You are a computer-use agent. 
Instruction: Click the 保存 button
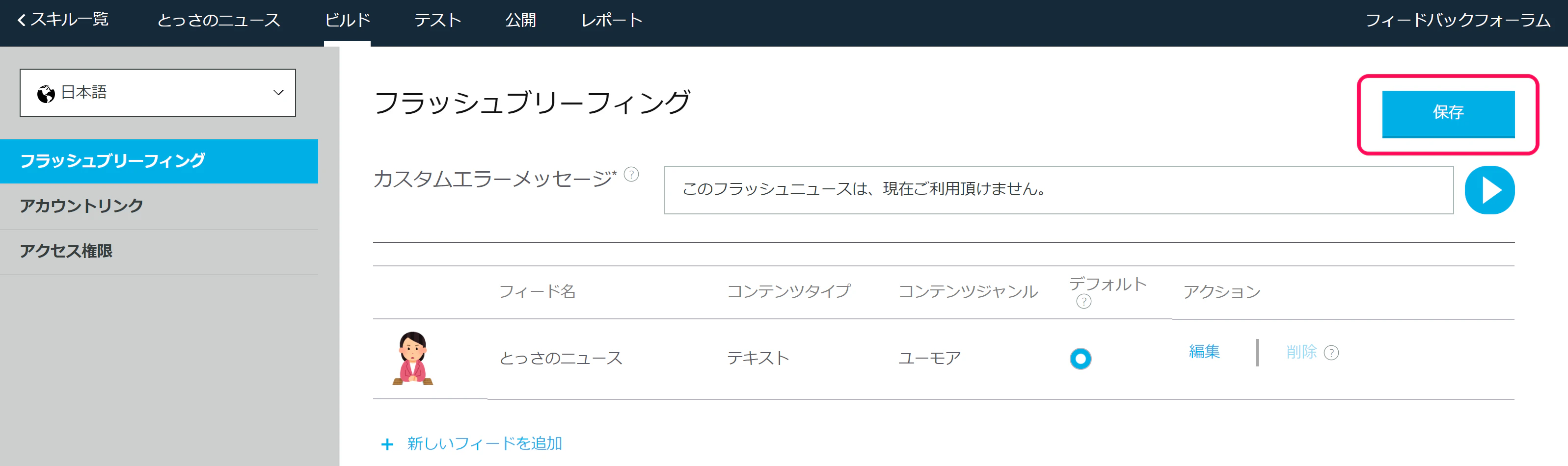tap(1448, 114)
